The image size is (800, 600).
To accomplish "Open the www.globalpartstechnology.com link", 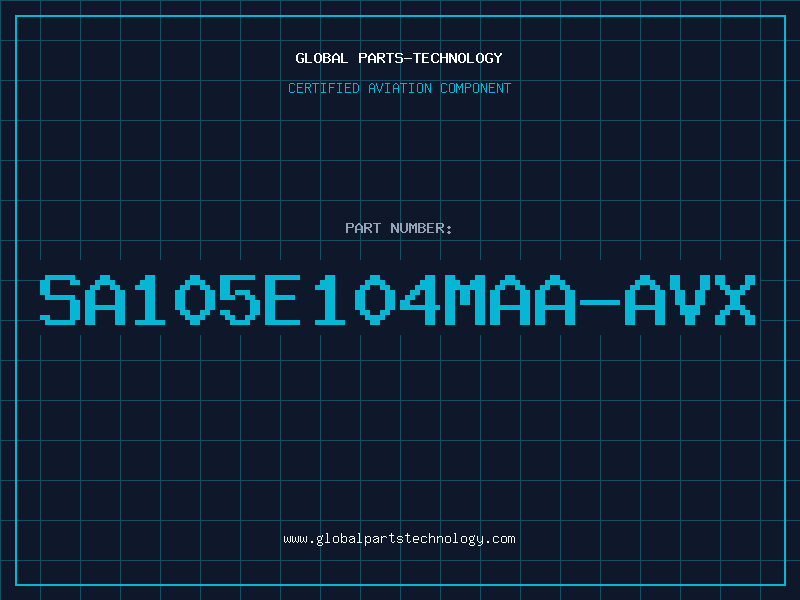I will [399, 539].
